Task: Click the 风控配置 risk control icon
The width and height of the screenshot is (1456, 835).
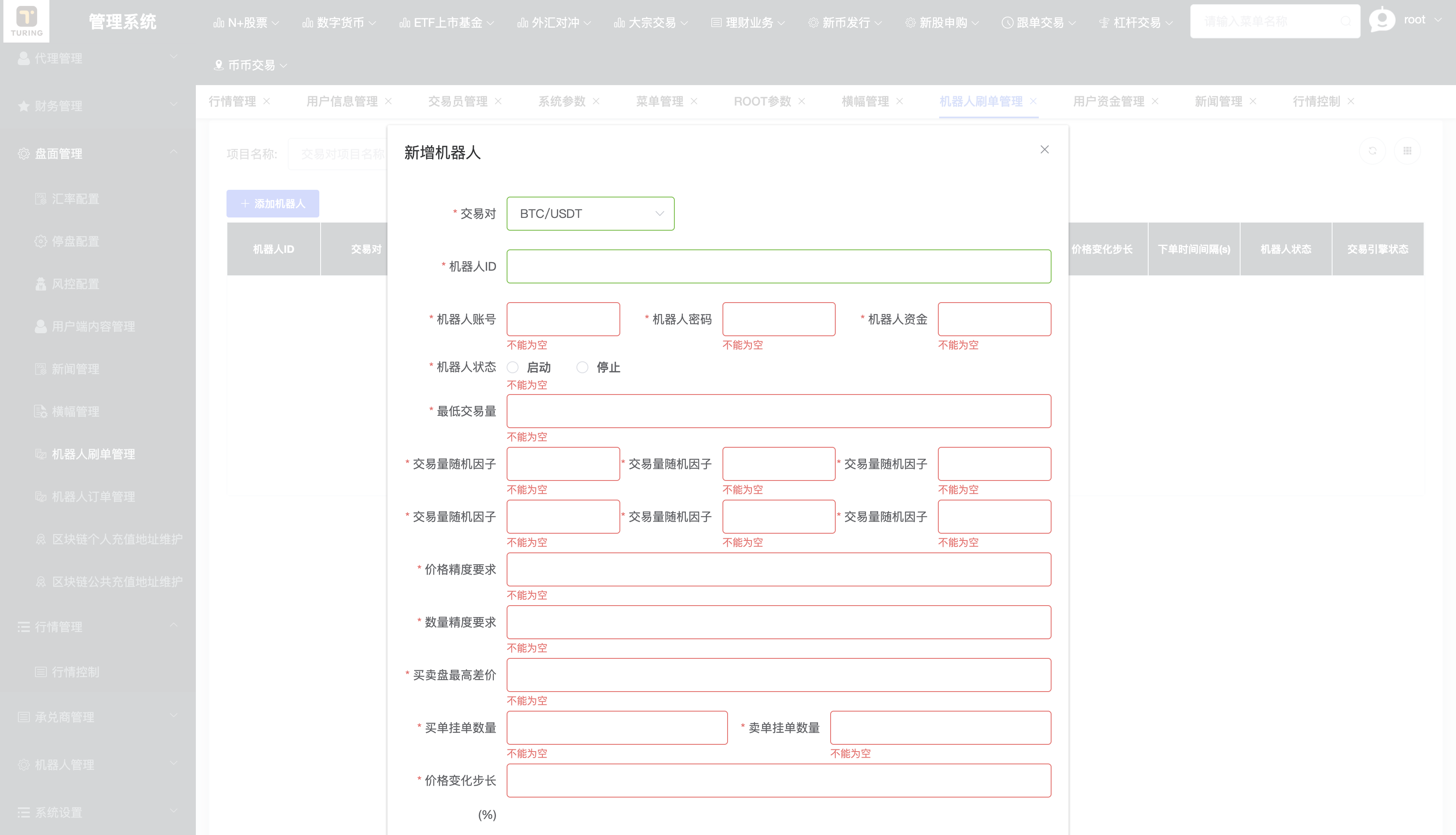Action: click(41, 284)
